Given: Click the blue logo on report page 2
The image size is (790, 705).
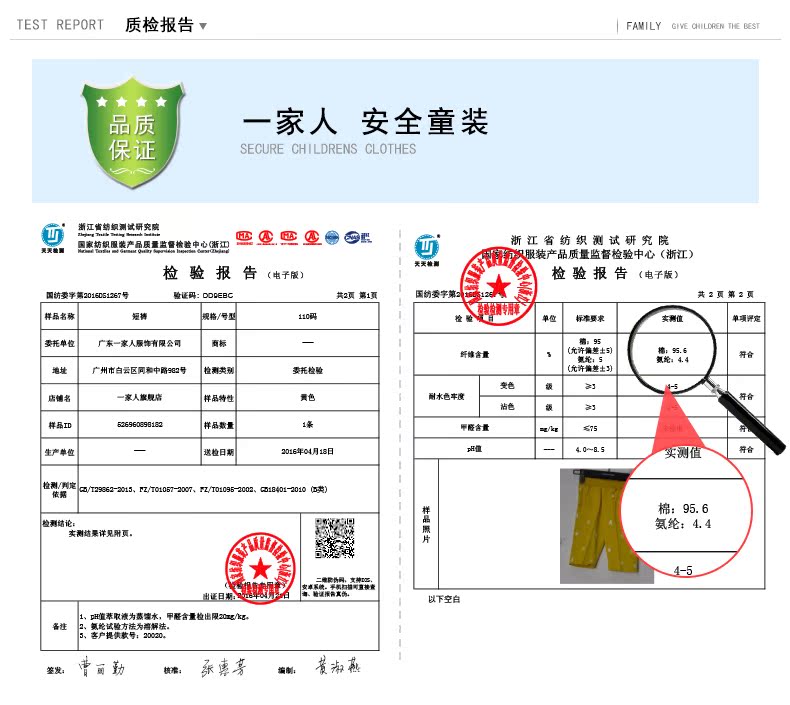Looking at the screenshot, I should (427, 250).
